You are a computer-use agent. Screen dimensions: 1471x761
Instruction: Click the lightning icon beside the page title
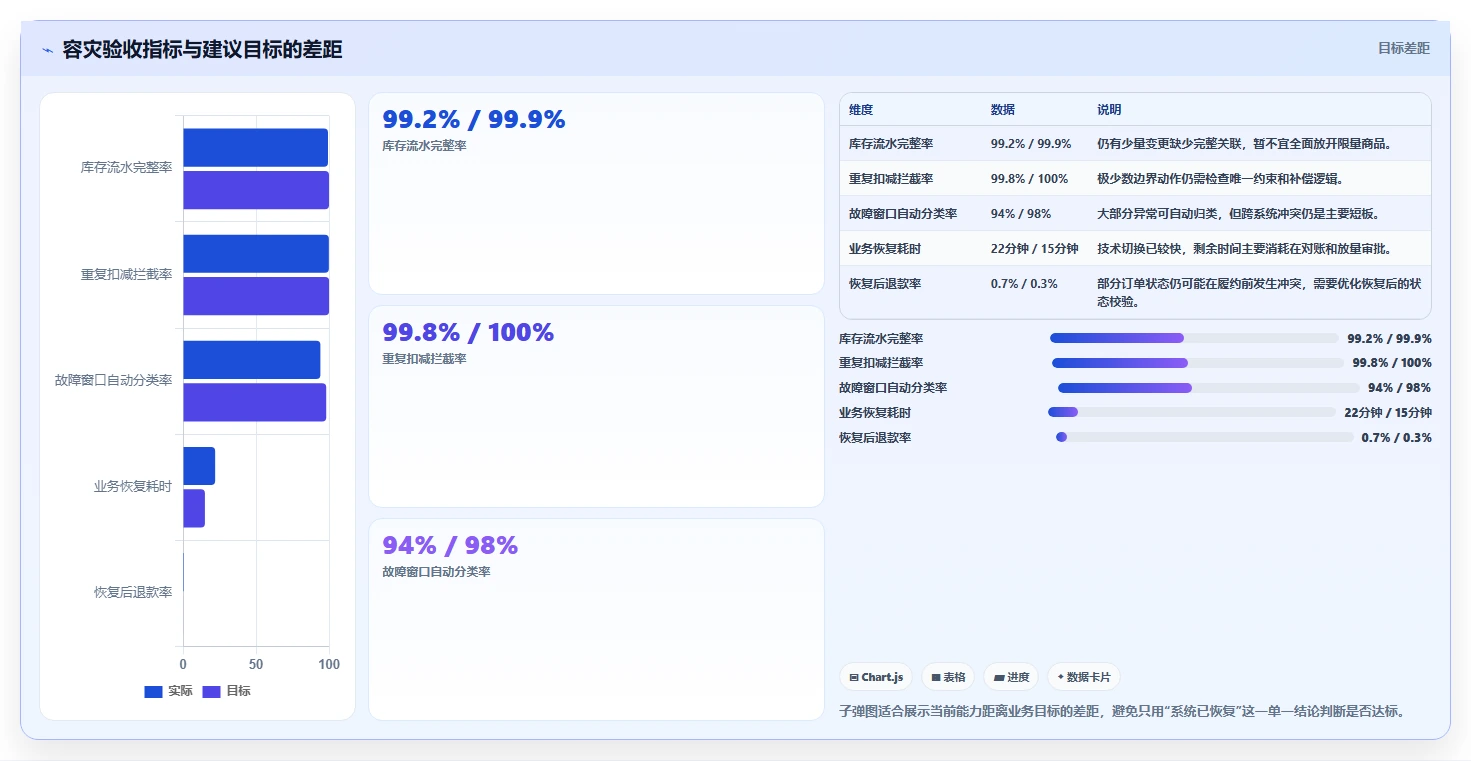[x=48, y=50]
